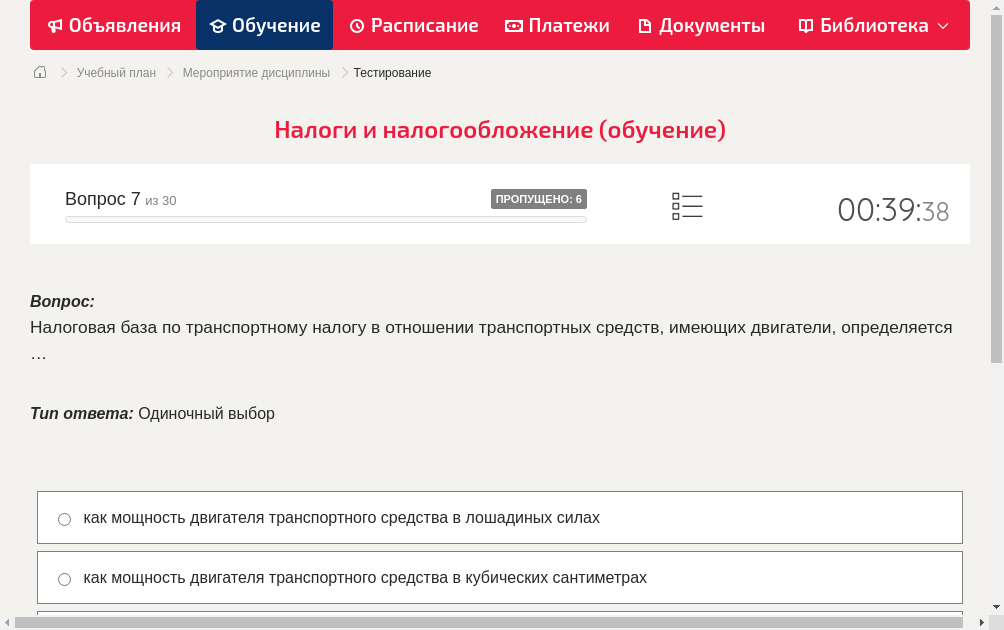Click the book icon on Библиотека

point(804,25)
